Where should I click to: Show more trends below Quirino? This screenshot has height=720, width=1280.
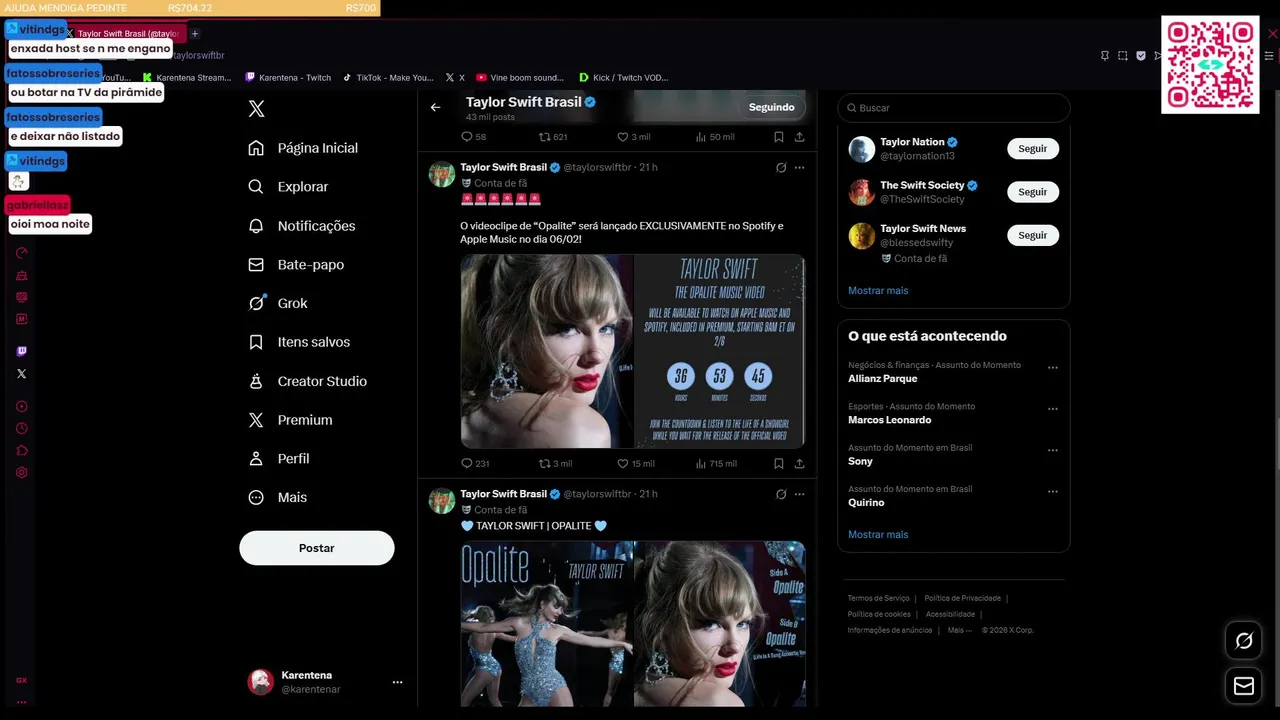click(878, 534)
